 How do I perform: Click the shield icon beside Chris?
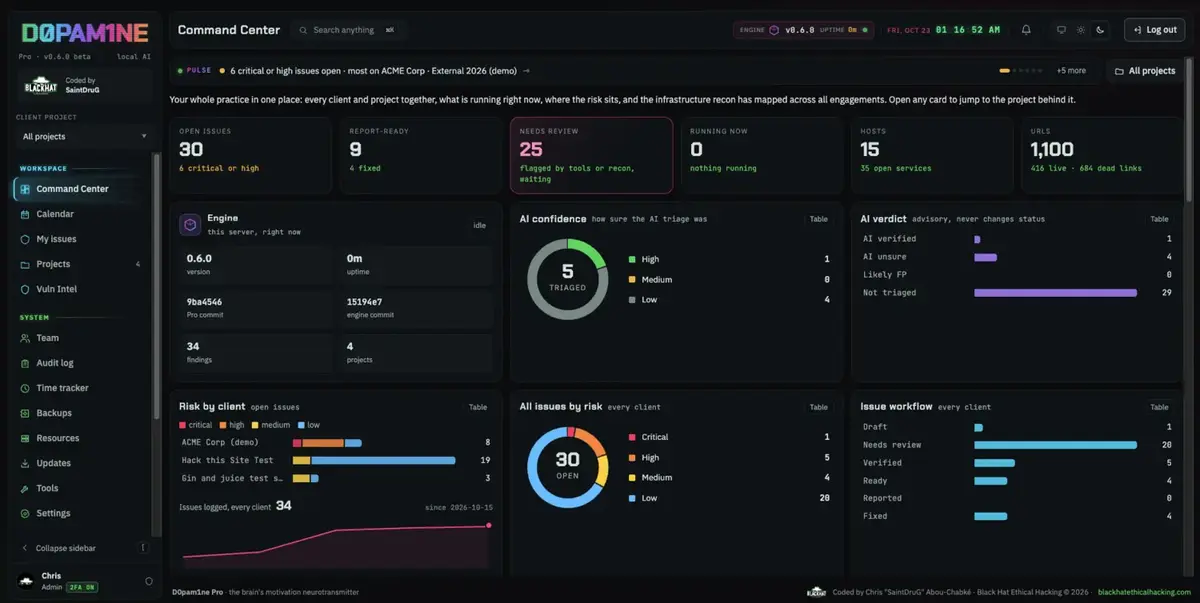(x=149, y=581)
